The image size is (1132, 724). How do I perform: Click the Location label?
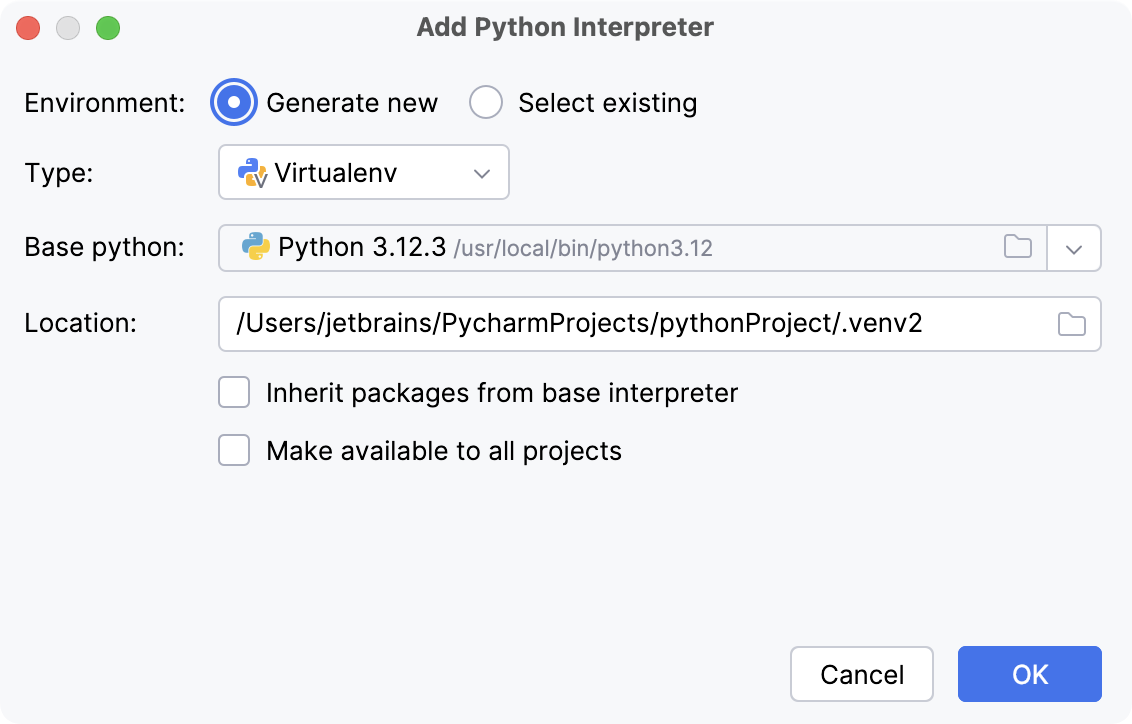[x=80, y=324]
